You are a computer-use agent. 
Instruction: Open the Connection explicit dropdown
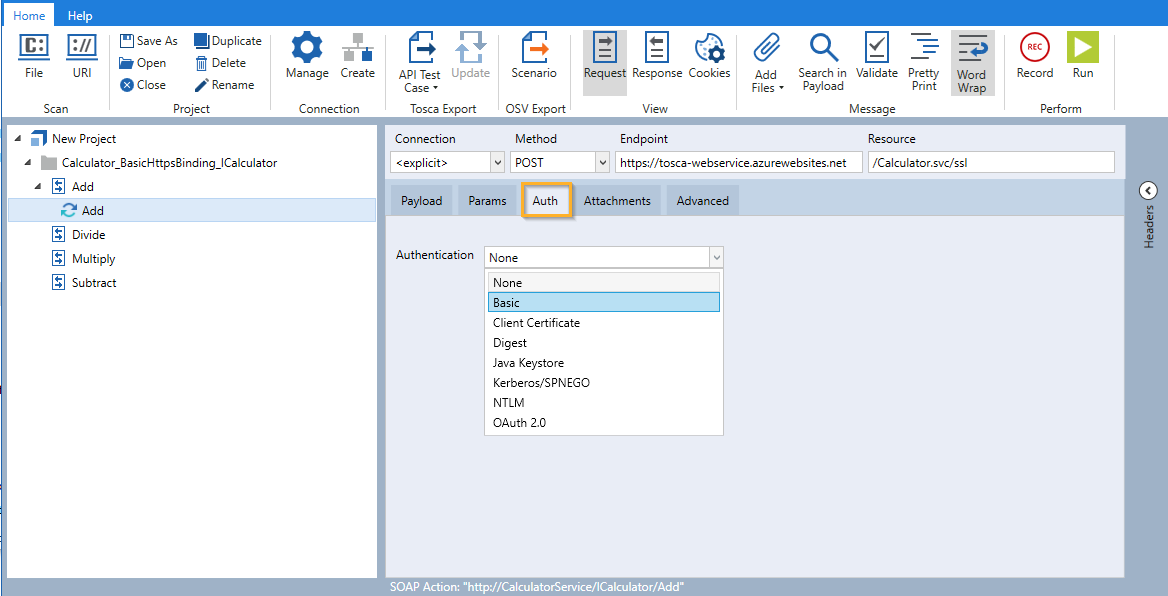497,162
